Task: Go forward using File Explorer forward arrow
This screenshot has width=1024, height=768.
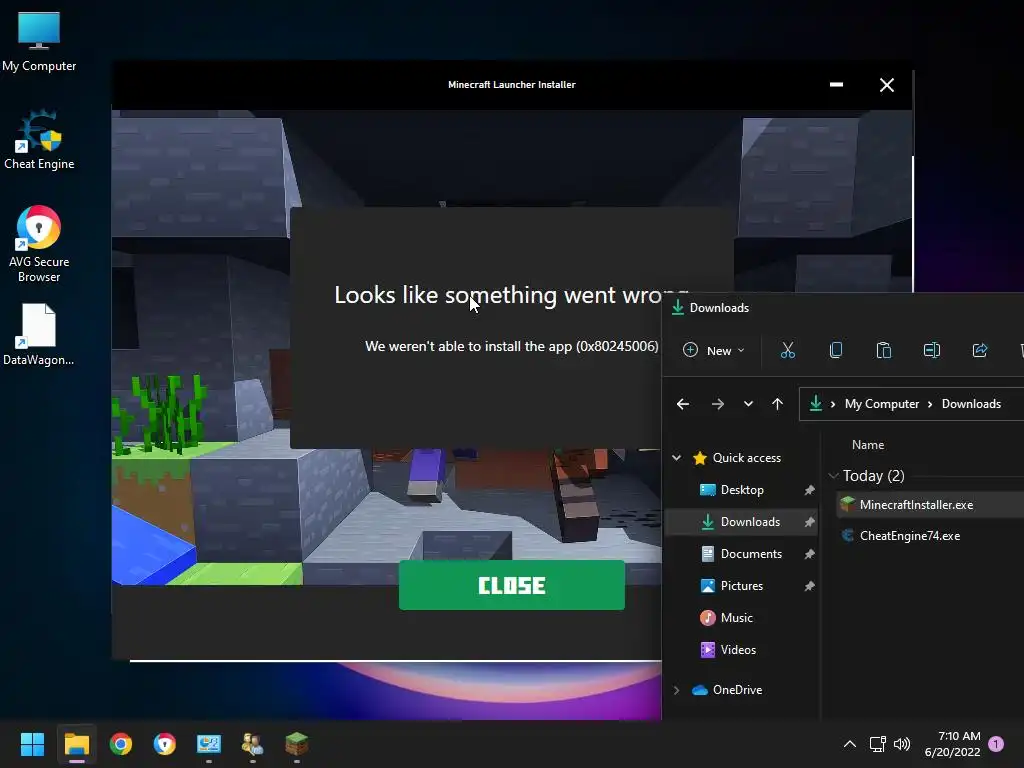Action: 718,404
